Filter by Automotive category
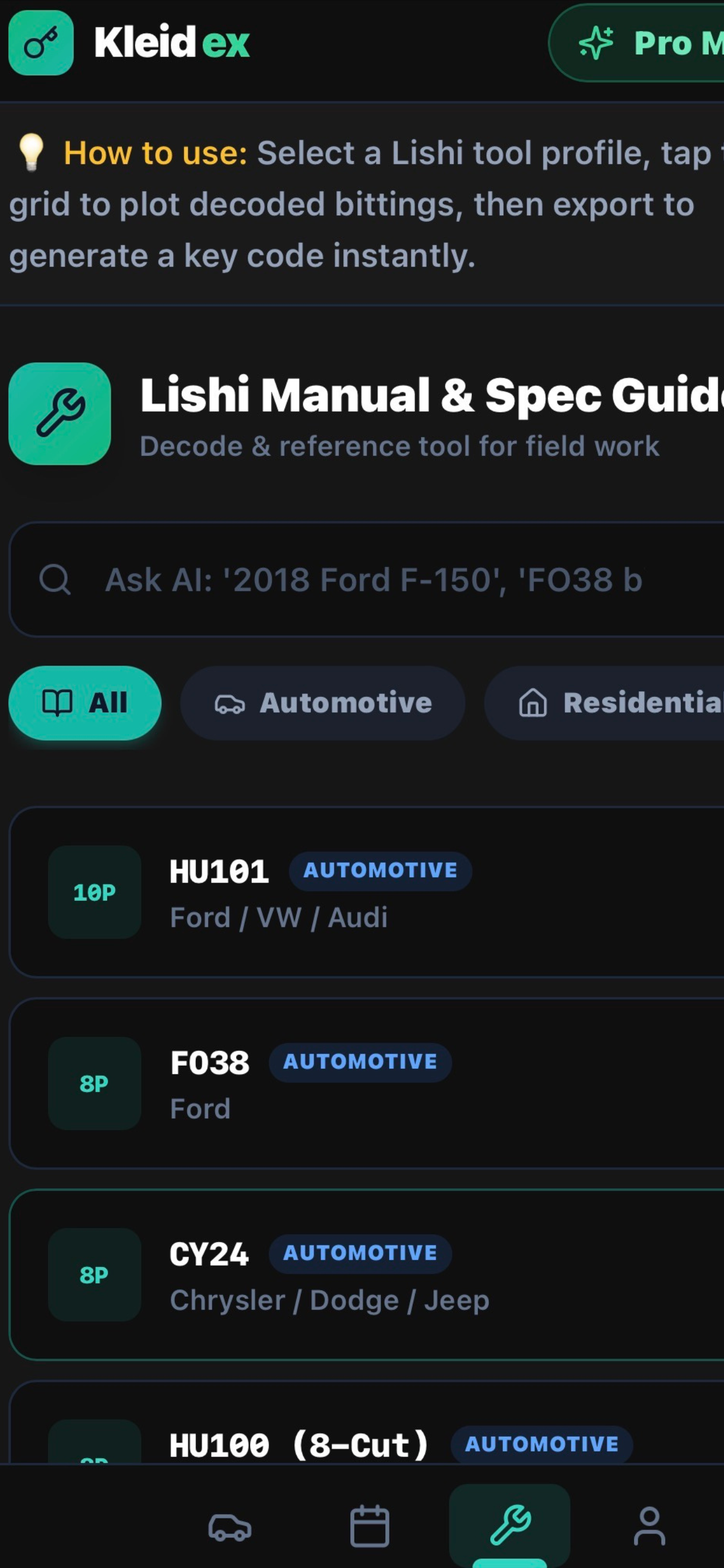This screenshot has width=724, height=1568. click(x=322, y=703)
